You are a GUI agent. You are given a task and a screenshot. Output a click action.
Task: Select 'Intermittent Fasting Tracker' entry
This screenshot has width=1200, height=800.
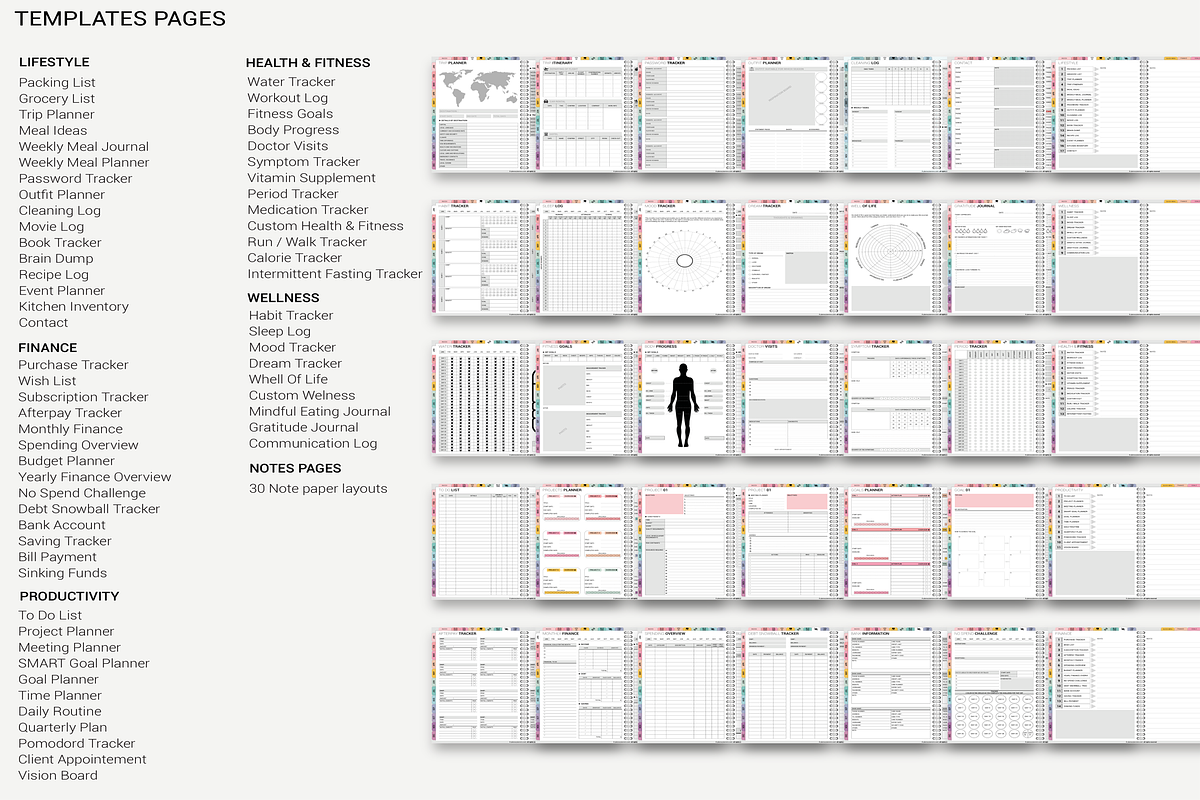point(335,274)
